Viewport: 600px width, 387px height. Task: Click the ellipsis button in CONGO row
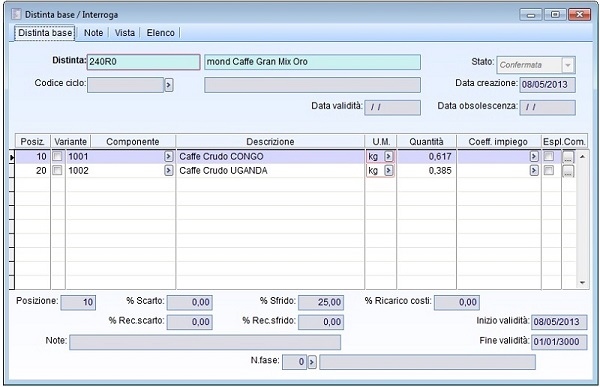(x=568, y=157)
